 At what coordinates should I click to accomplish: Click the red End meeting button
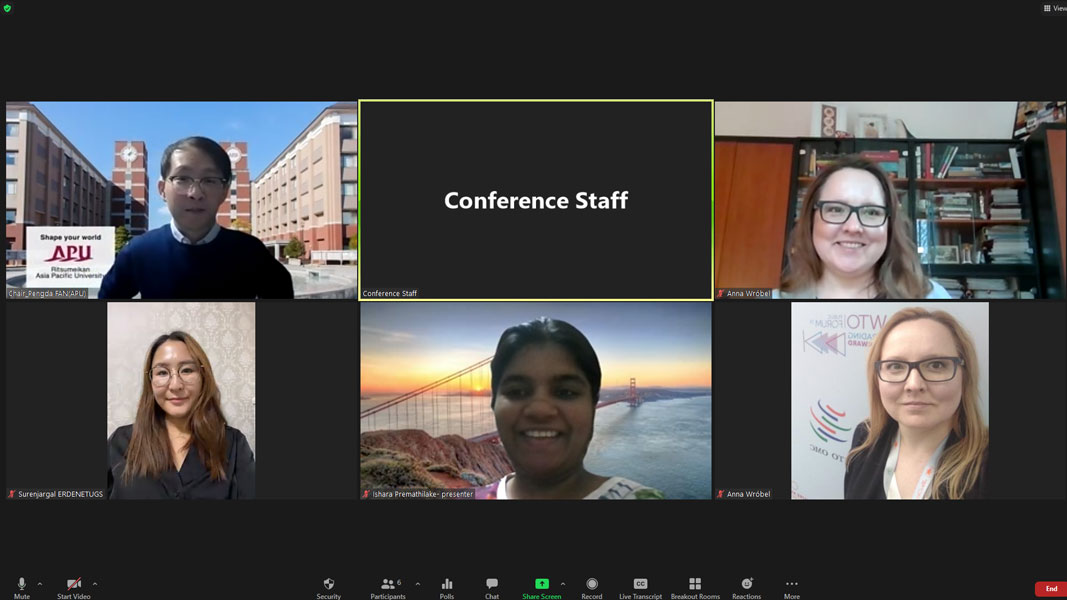[1049, 589]
